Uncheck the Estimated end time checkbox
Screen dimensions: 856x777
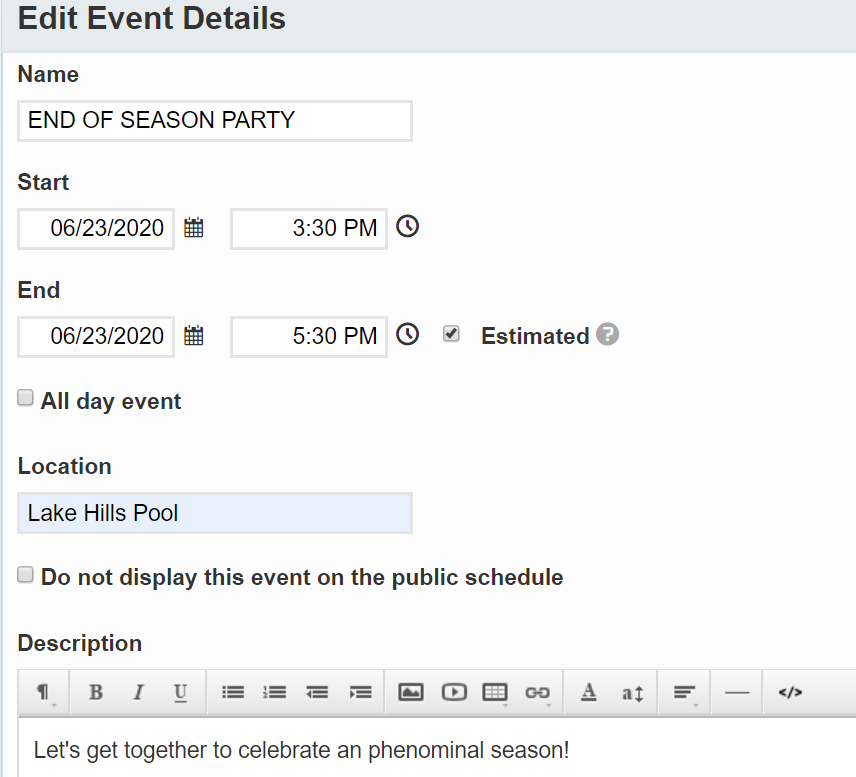452,335
